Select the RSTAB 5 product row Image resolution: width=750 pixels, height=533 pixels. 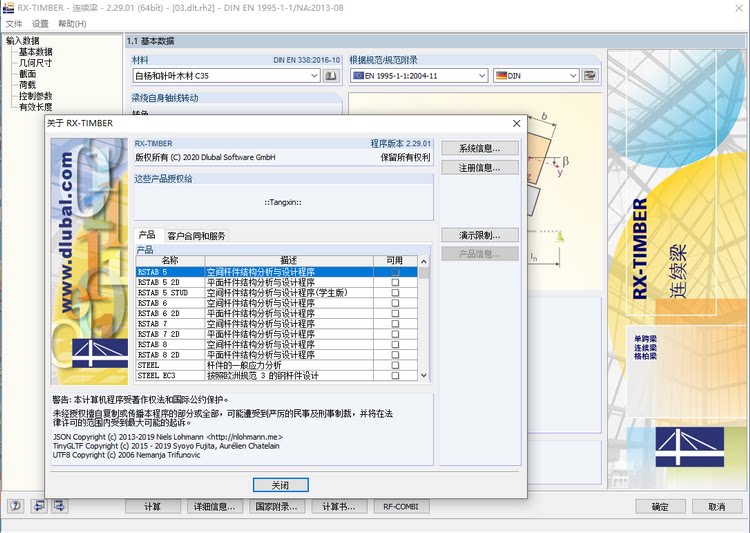[276, 272]
